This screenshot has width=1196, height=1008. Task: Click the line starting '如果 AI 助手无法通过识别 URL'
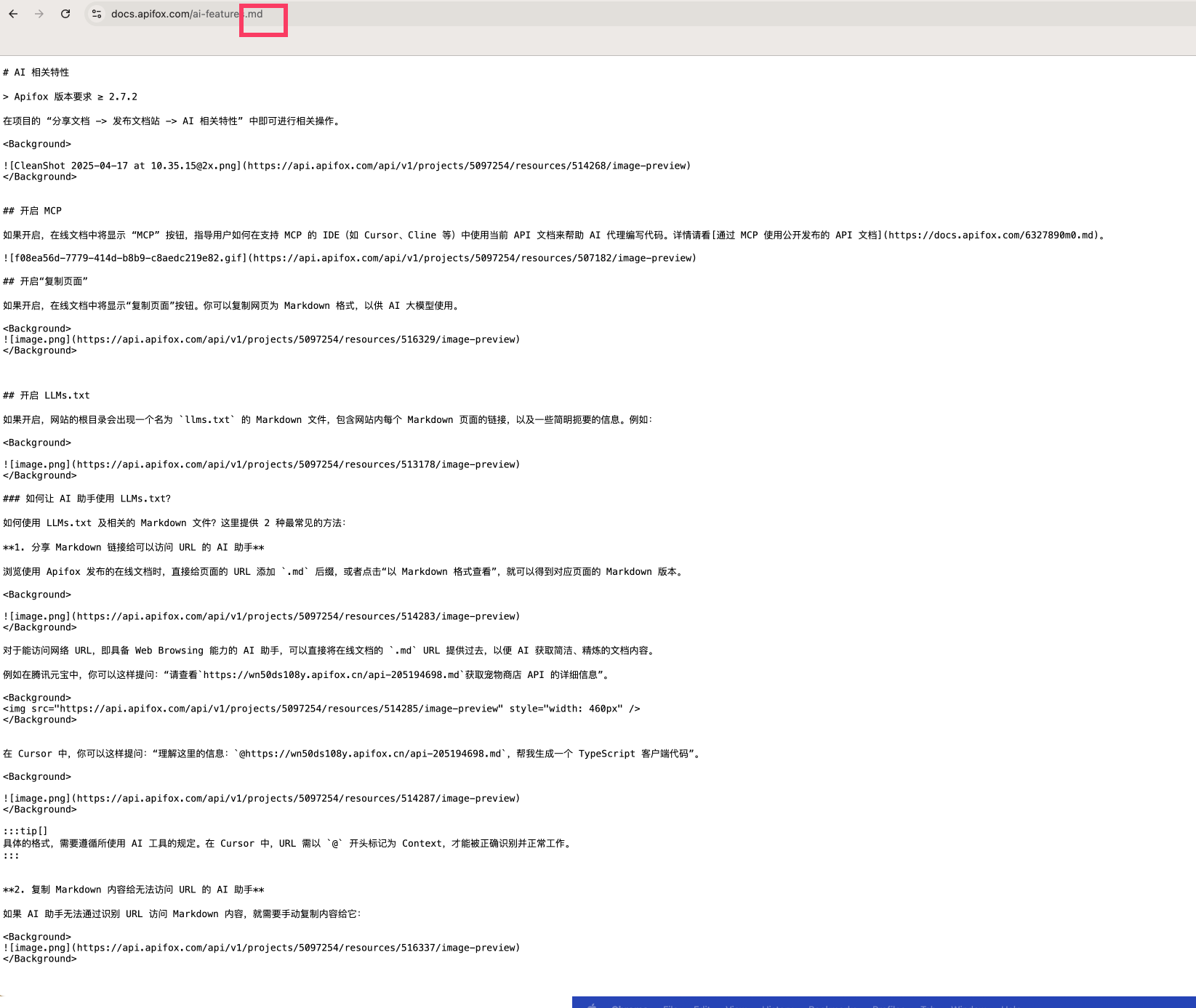182,914
